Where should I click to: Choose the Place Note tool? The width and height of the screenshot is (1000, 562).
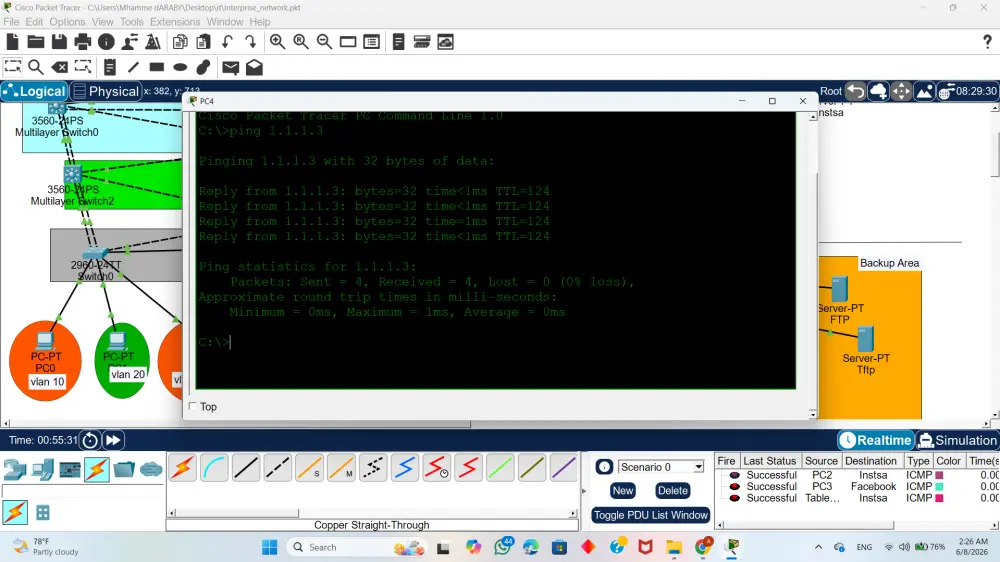(x=110, y=67)
